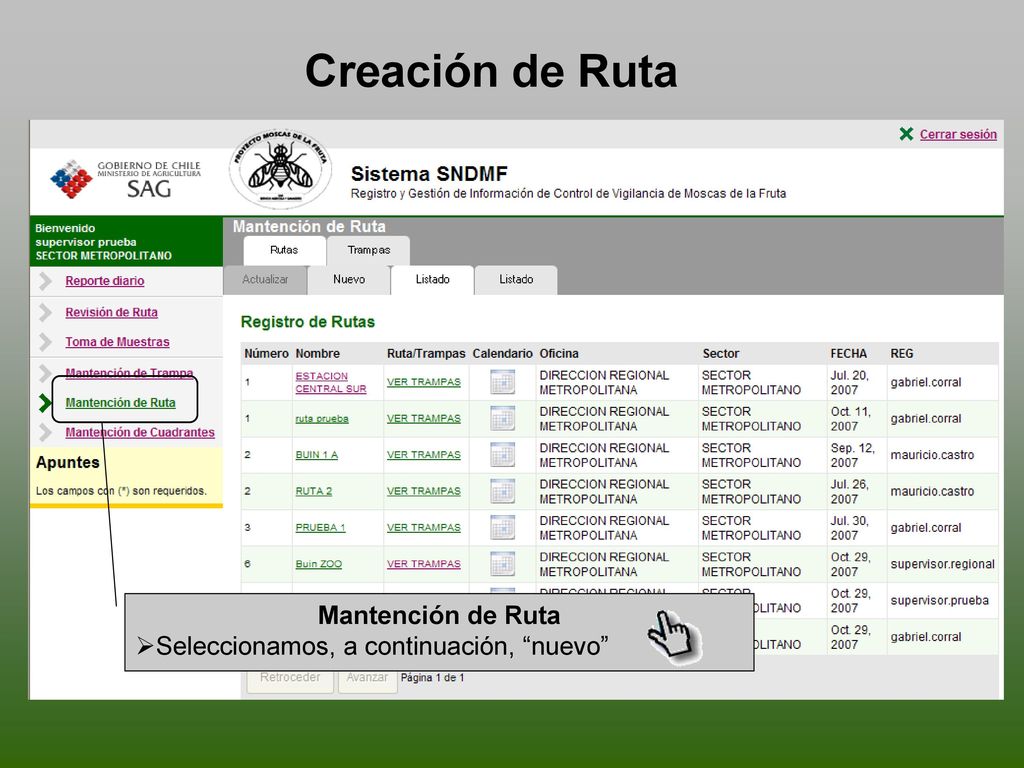This screenshot has width=1024, height=768.
Task: Select the Nuevo sub-tab
Action: (349, 280)
